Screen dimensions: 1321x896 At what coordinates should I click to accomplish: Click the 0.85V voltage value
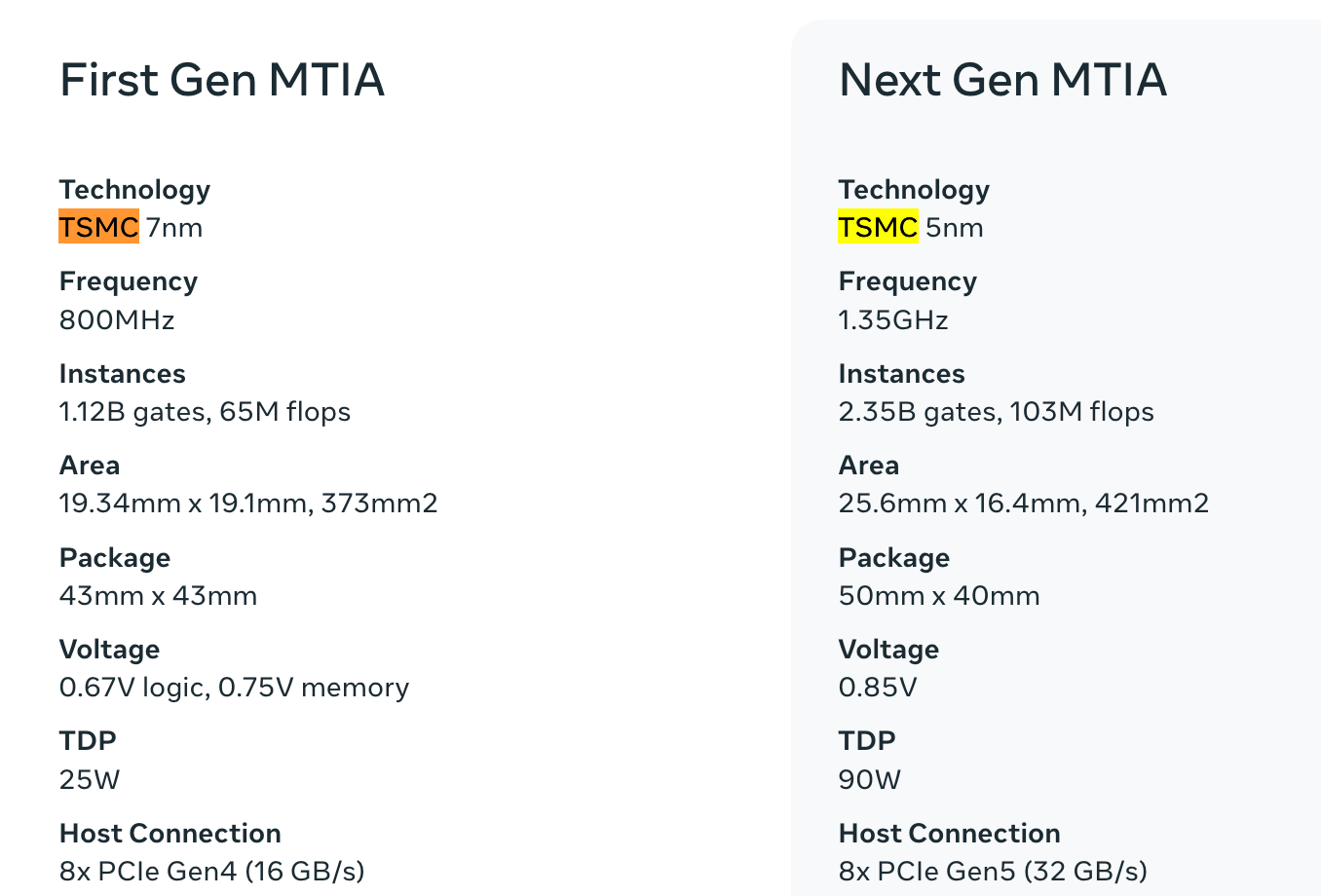point(878,688)
